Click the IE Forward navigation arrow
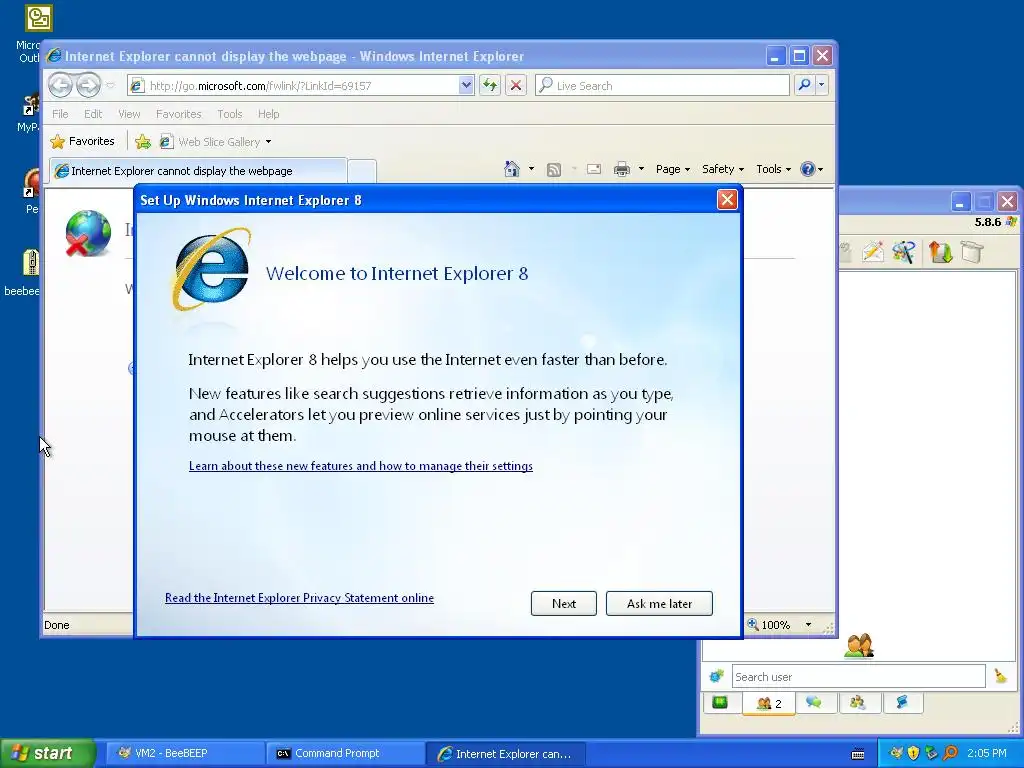This screenshot has width=1024, height=768. 88,85
